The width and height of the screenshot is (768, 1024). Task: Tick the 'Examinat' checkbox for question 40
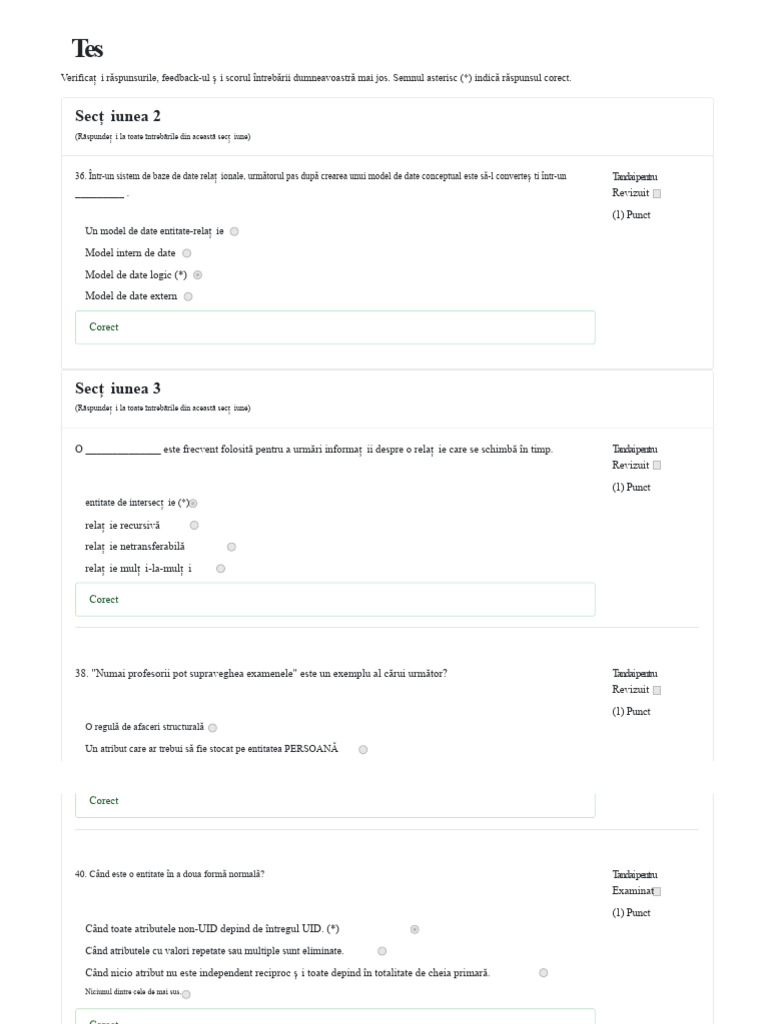coord(657,891)
